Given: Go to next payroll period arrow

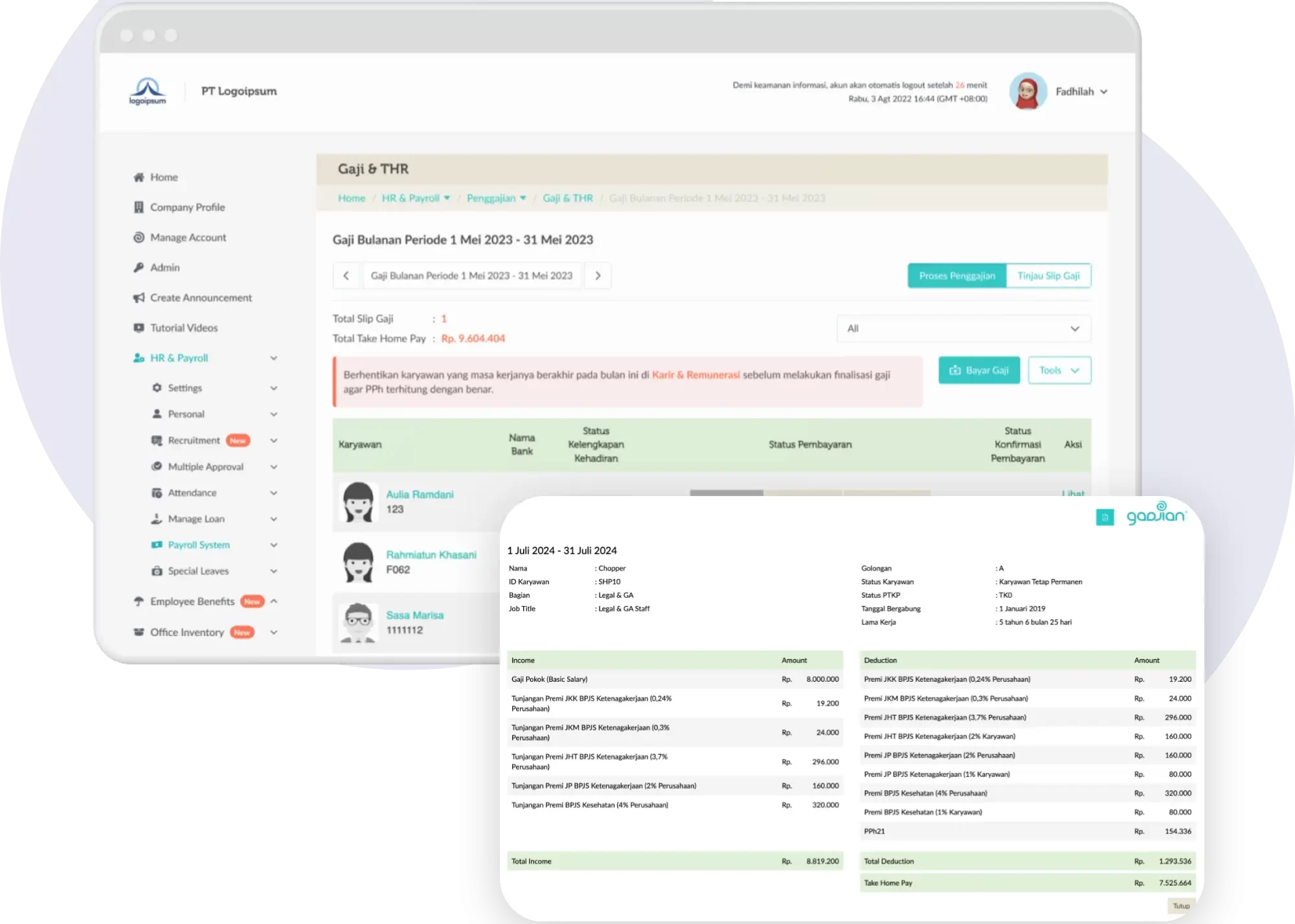Looking at the screenshot, I should click(598, 276).
